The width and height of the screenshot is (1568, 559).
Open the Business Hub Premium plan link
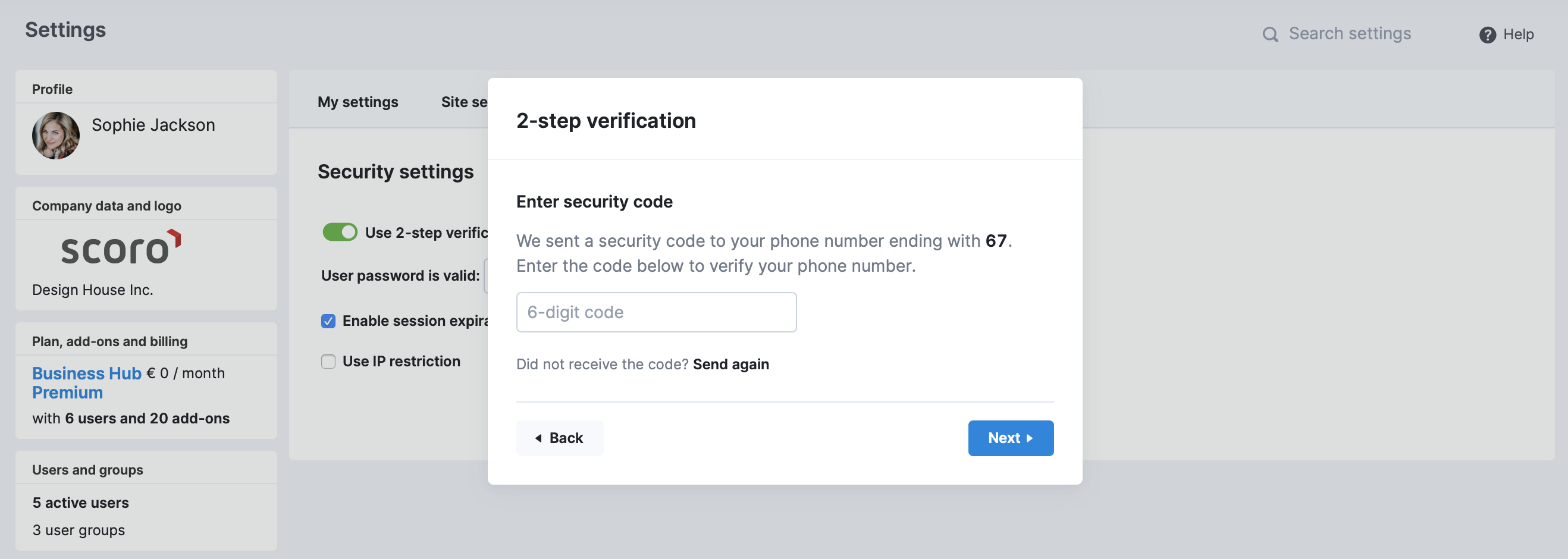click(86, 382)
